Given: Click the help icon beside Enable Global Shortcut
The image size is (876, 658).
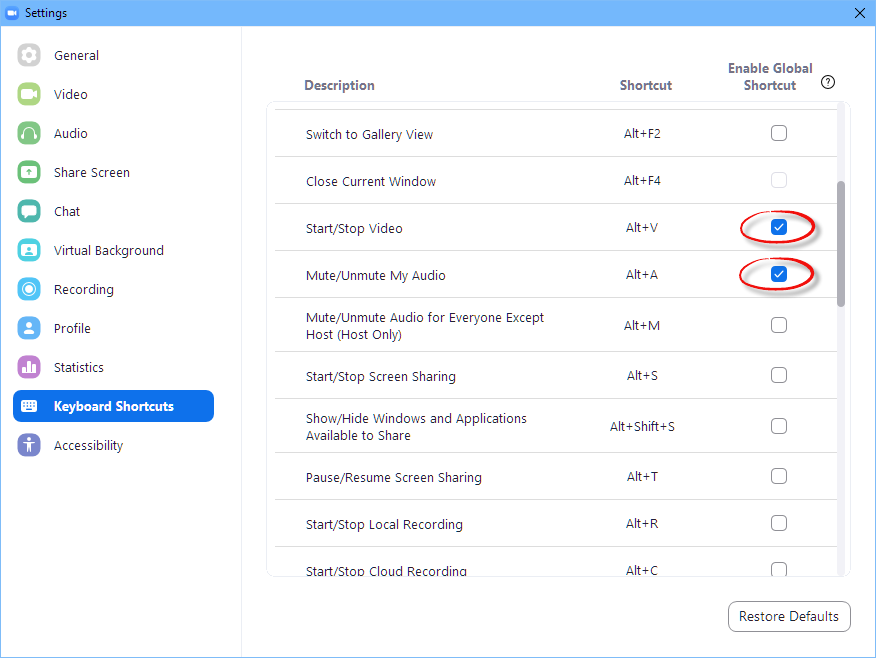Looking at the screenshot, I should (828, 83).
